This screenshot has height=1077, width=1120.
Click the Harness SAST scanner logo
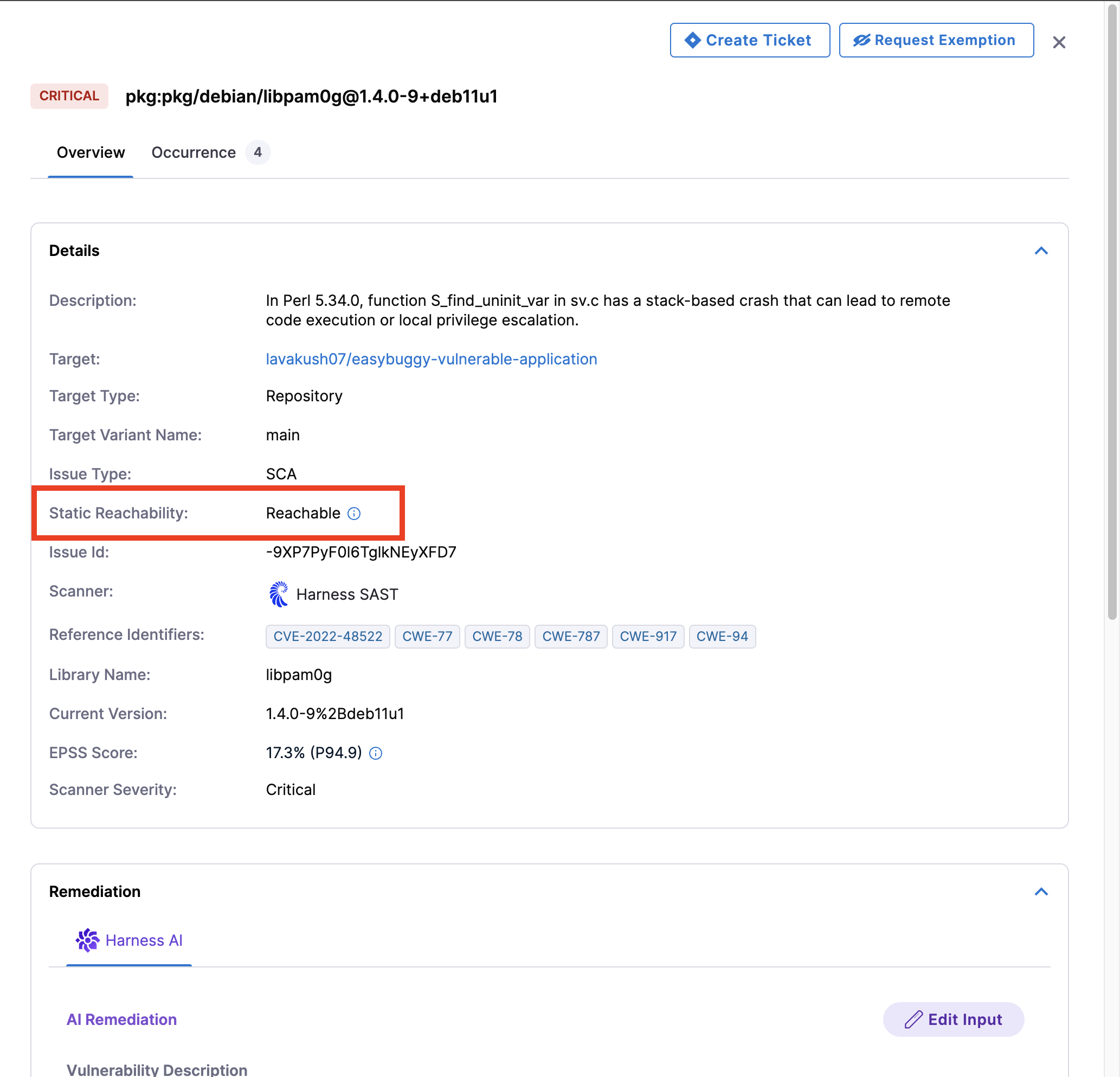pos(278,594)
